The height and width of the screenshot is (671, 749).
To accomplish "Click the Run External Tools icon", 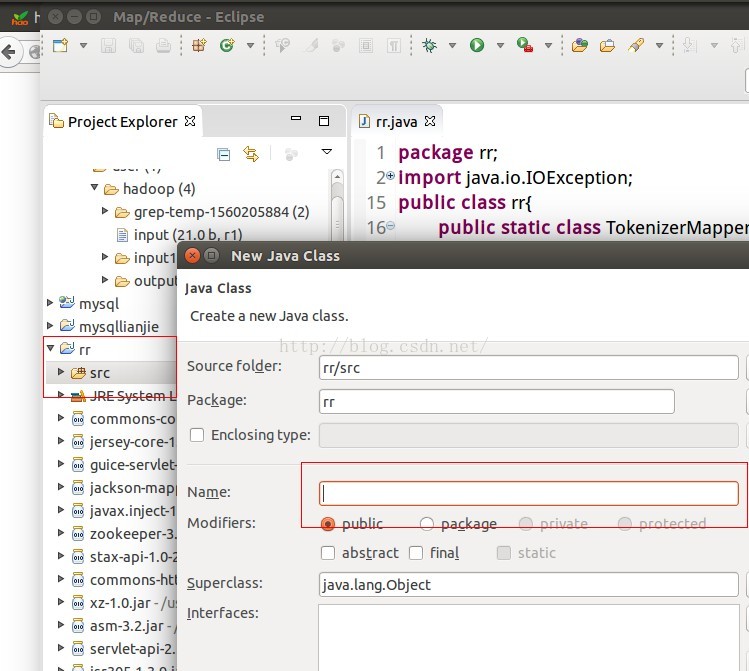I will pyautogui.click(x=524, y=45).
